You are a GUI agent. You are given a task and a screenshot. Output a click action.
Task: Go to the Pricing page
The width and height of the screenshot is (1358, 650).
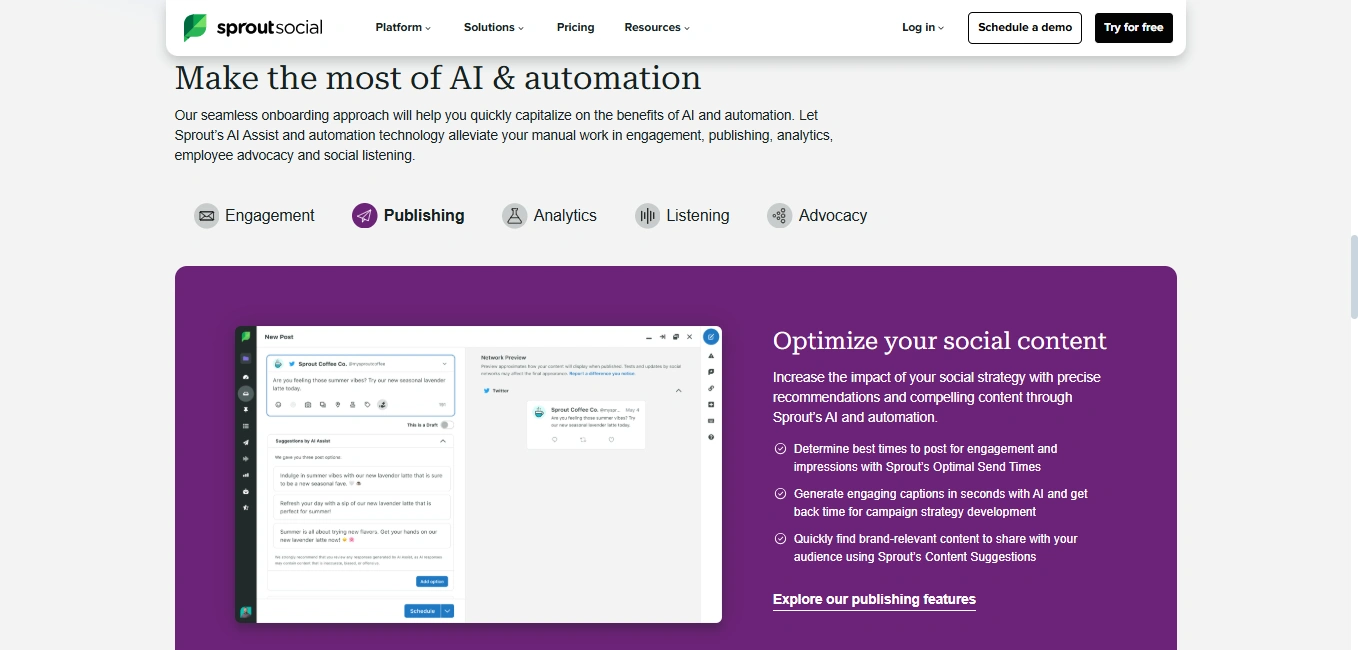tap(575, 28)
